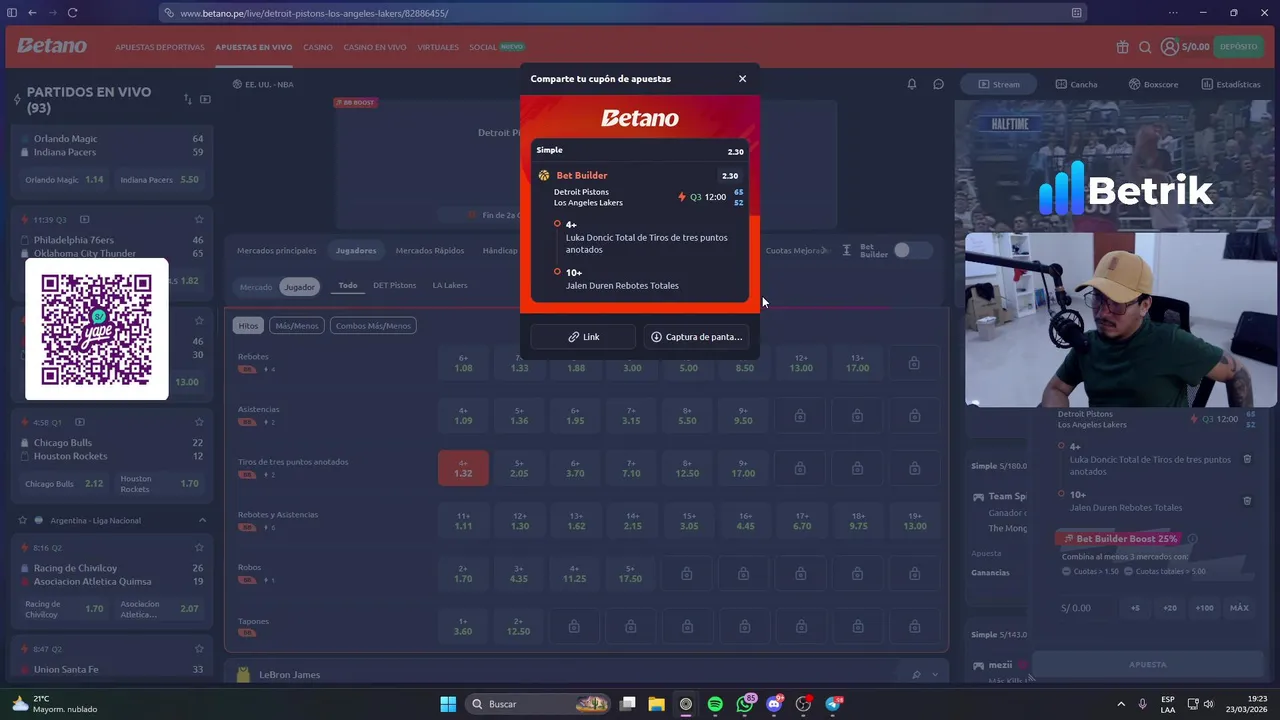
Task: Filter players by LA Lakers
Action: coord(449,285)
